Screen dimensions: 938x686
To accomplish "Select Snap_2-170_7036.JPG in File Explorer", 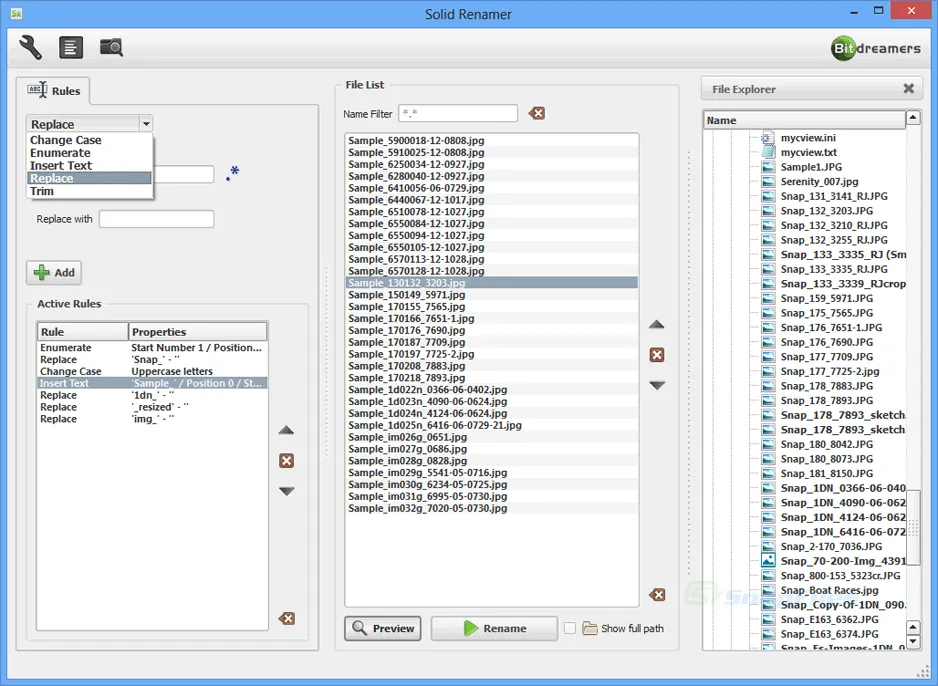I will [x=831, y=547].
